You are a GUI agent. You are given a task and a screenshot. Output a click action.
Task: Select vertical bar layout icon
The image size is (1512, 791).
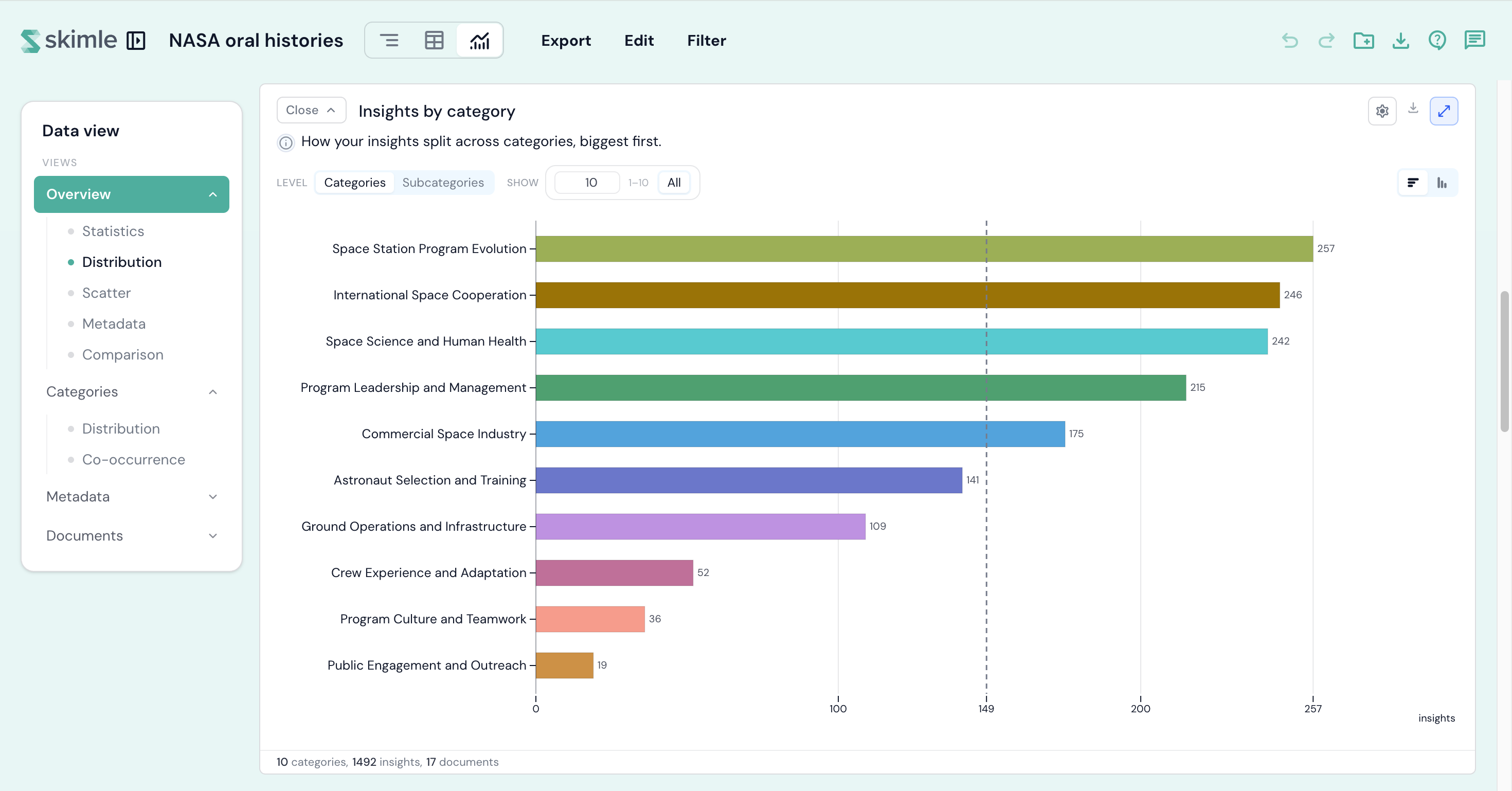click(x=1442, y=183)
